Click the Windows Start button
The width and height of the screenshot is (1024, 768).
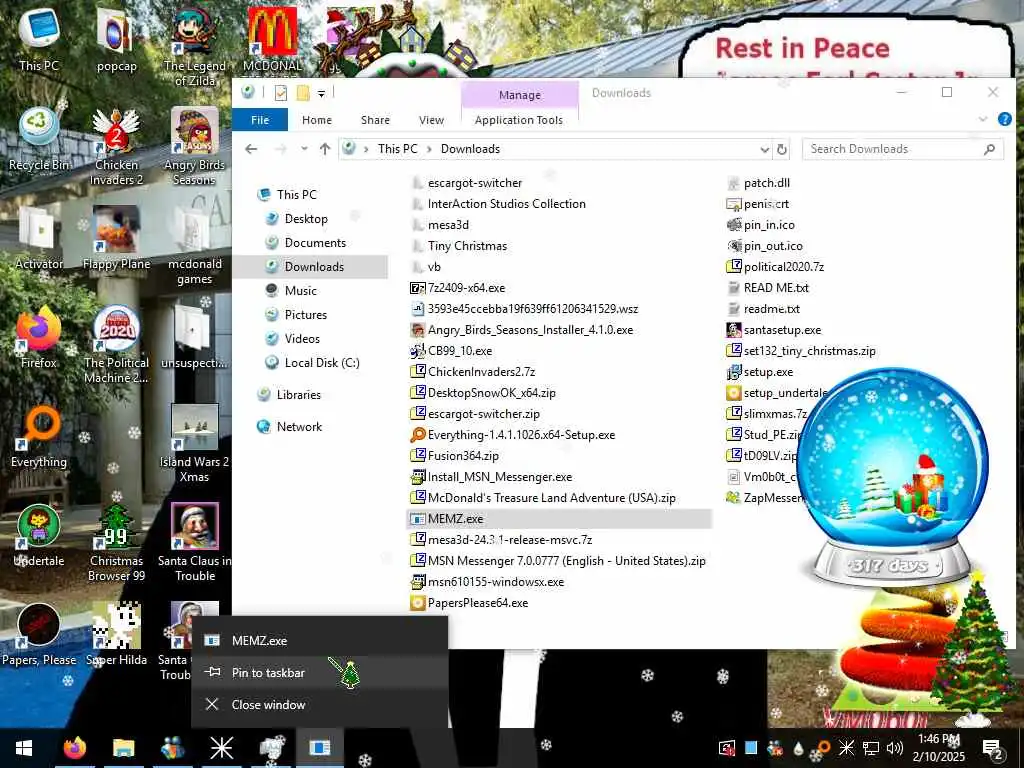click(x=24, y=748)
